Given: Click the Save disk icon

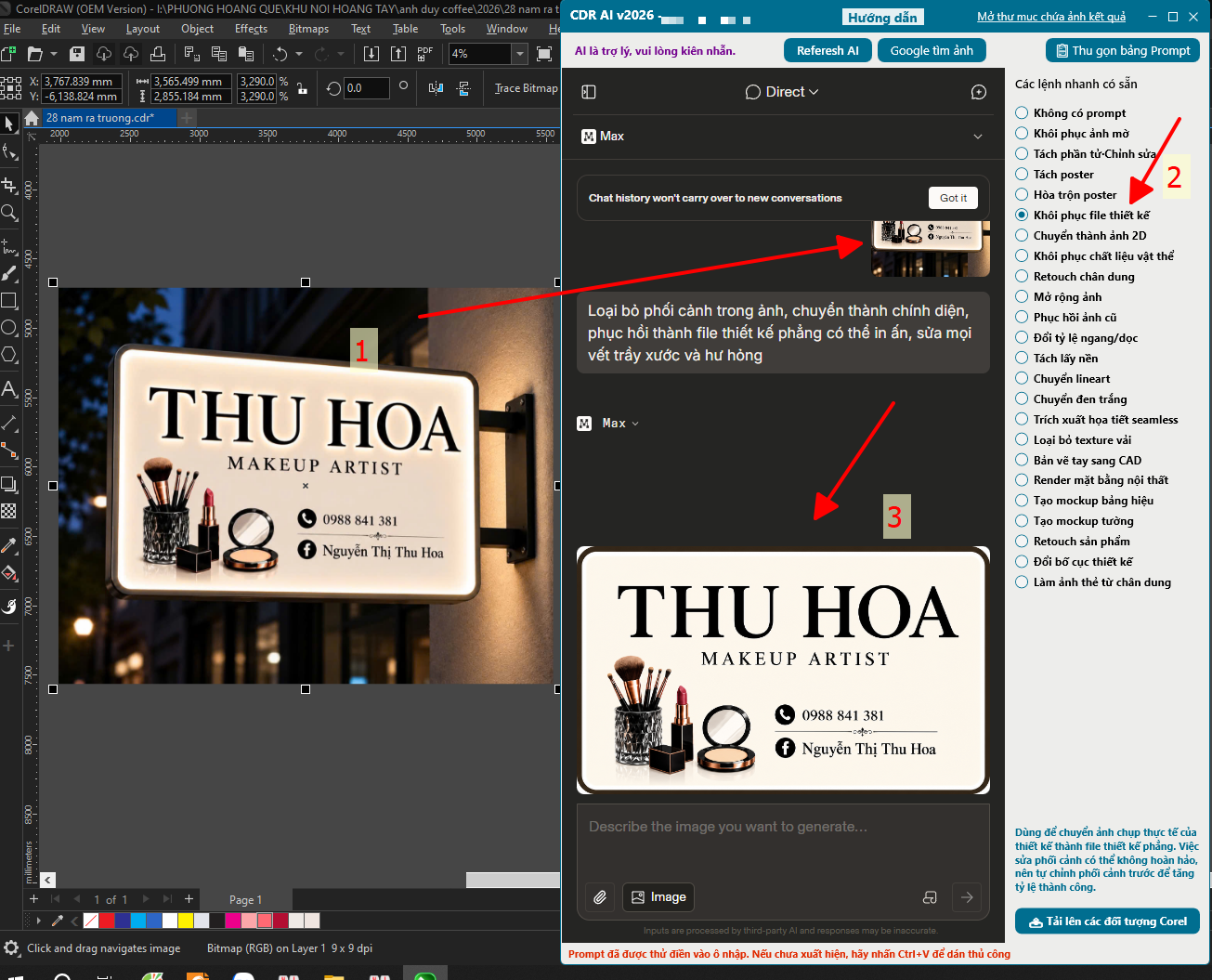Looking at the screenshot, I should 77,54.
